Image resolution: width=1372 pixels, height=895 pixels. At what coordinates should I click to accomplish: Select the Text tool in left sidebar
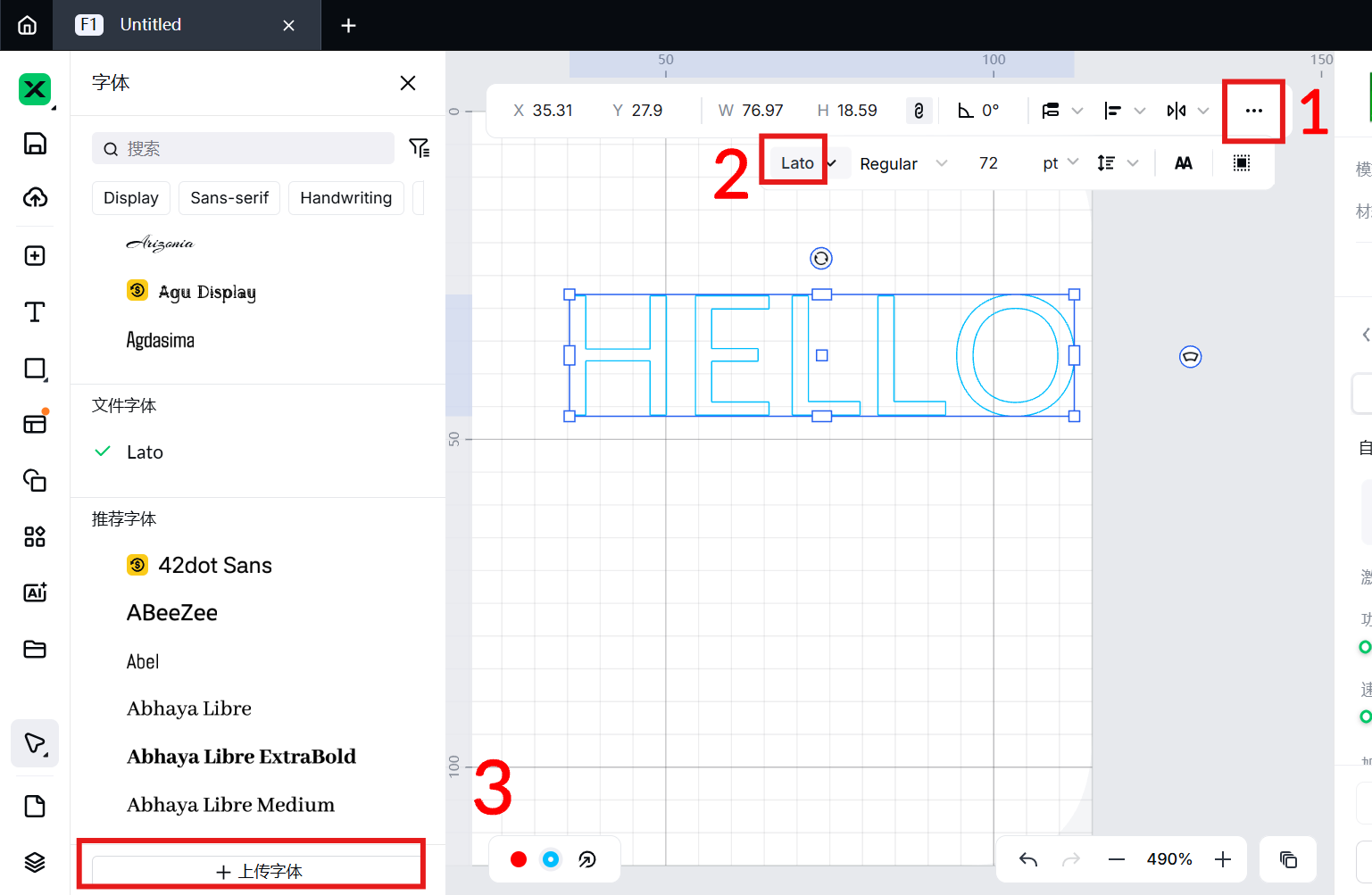[35, 312]
